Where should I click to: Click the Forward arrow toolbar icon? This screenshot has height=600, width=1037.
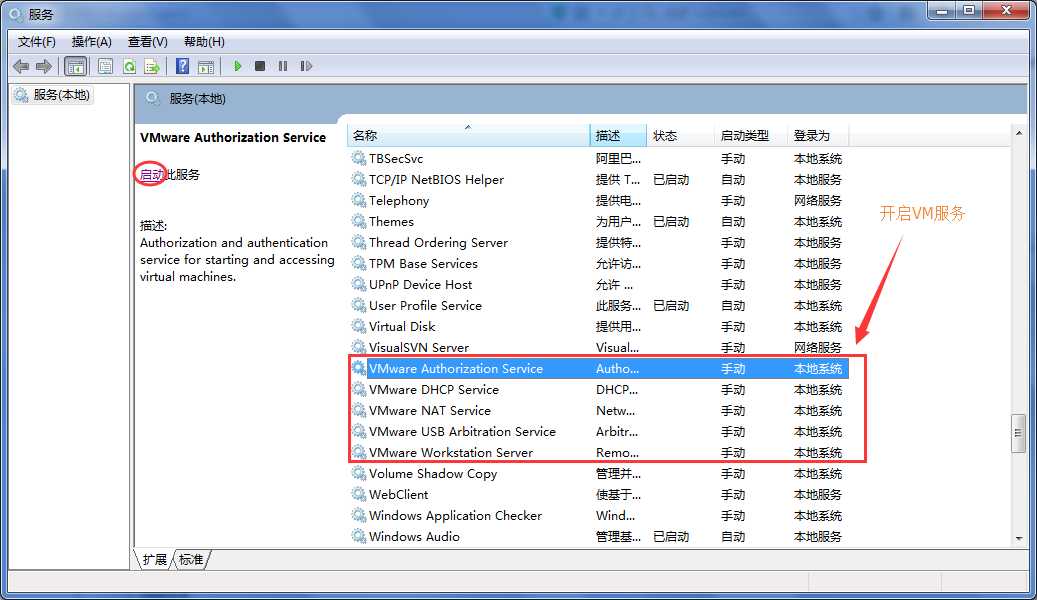pos(44,66)
